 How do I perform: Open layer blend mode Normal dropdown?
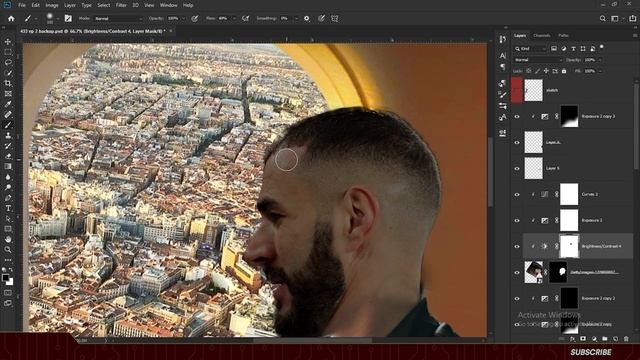[x=538, y=60]
